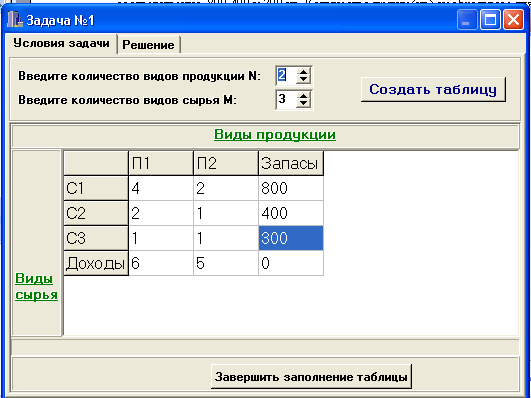The image size is (531, 398).
Task: Click the Виды сырья link label
Action: pyautogui.click(x=36, y=287)
